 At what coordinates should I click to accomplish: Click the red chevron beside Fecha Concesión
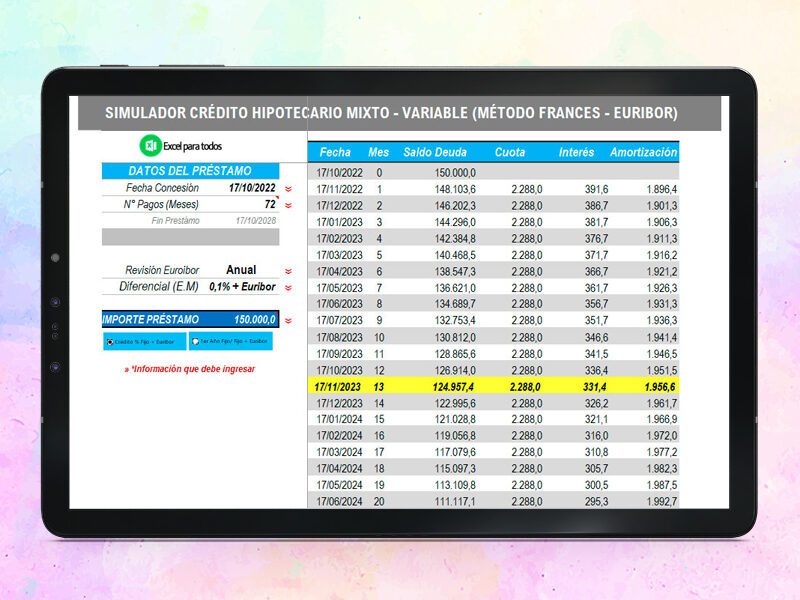click(288, 189)
